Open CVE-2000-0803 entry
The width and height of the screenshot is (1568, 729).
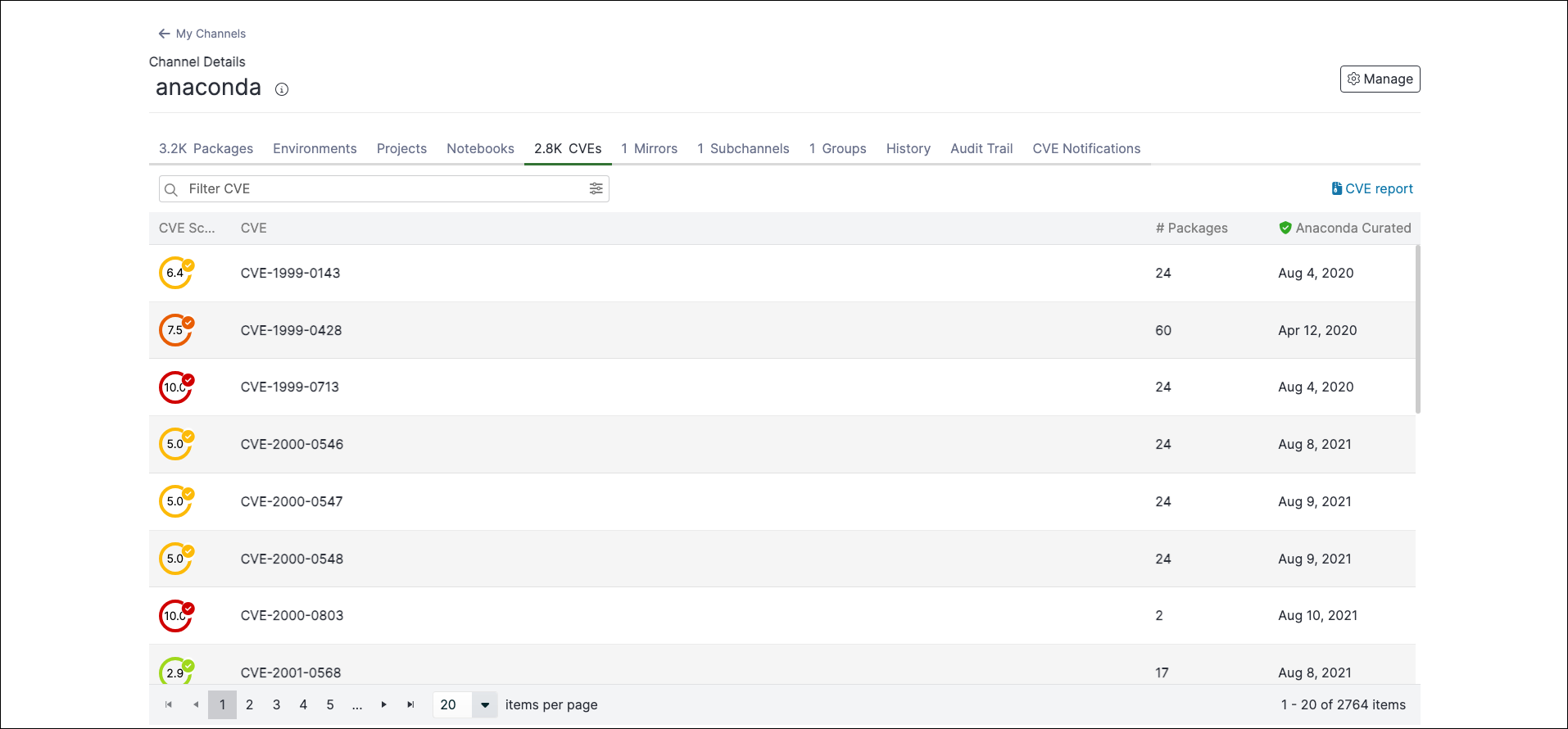[x=292, y=615]
